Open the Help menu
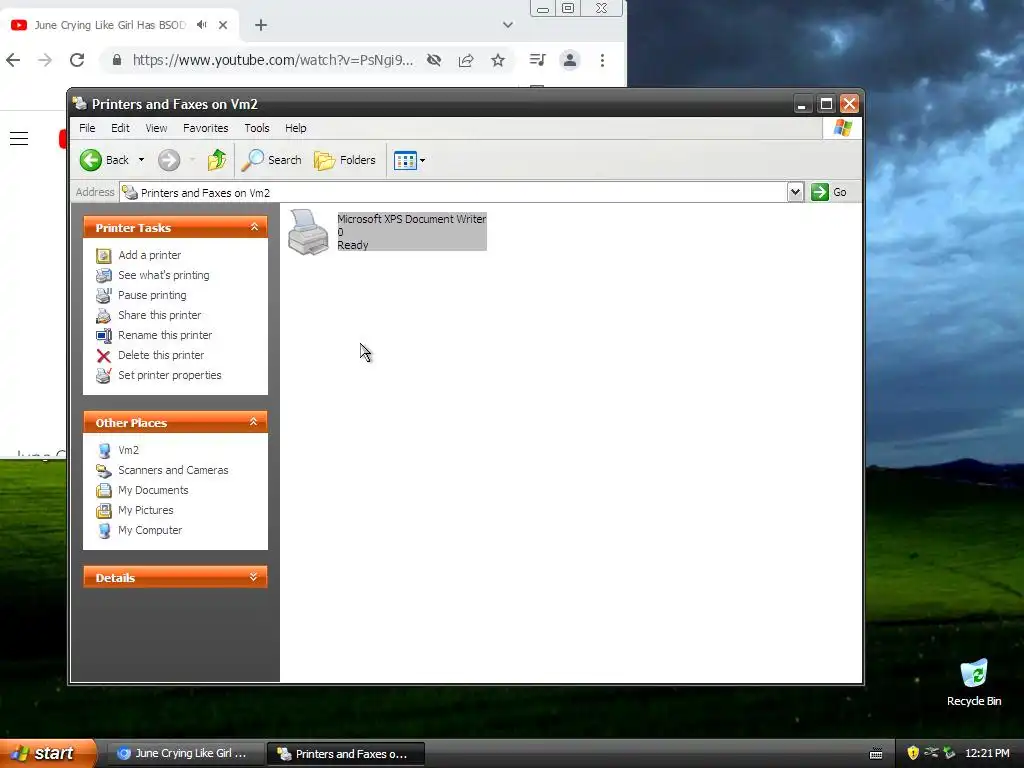 coord(295,128)
